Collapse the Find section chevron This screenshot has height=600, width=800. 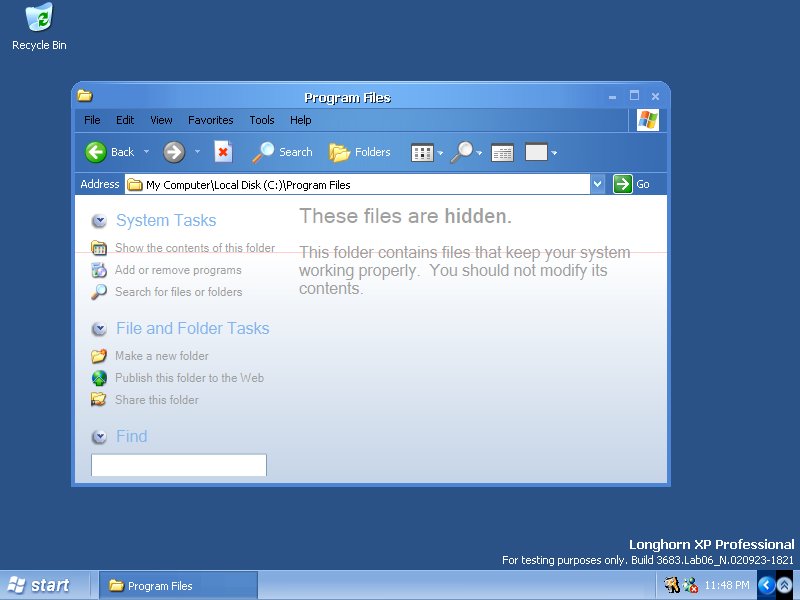click(99, 437)
